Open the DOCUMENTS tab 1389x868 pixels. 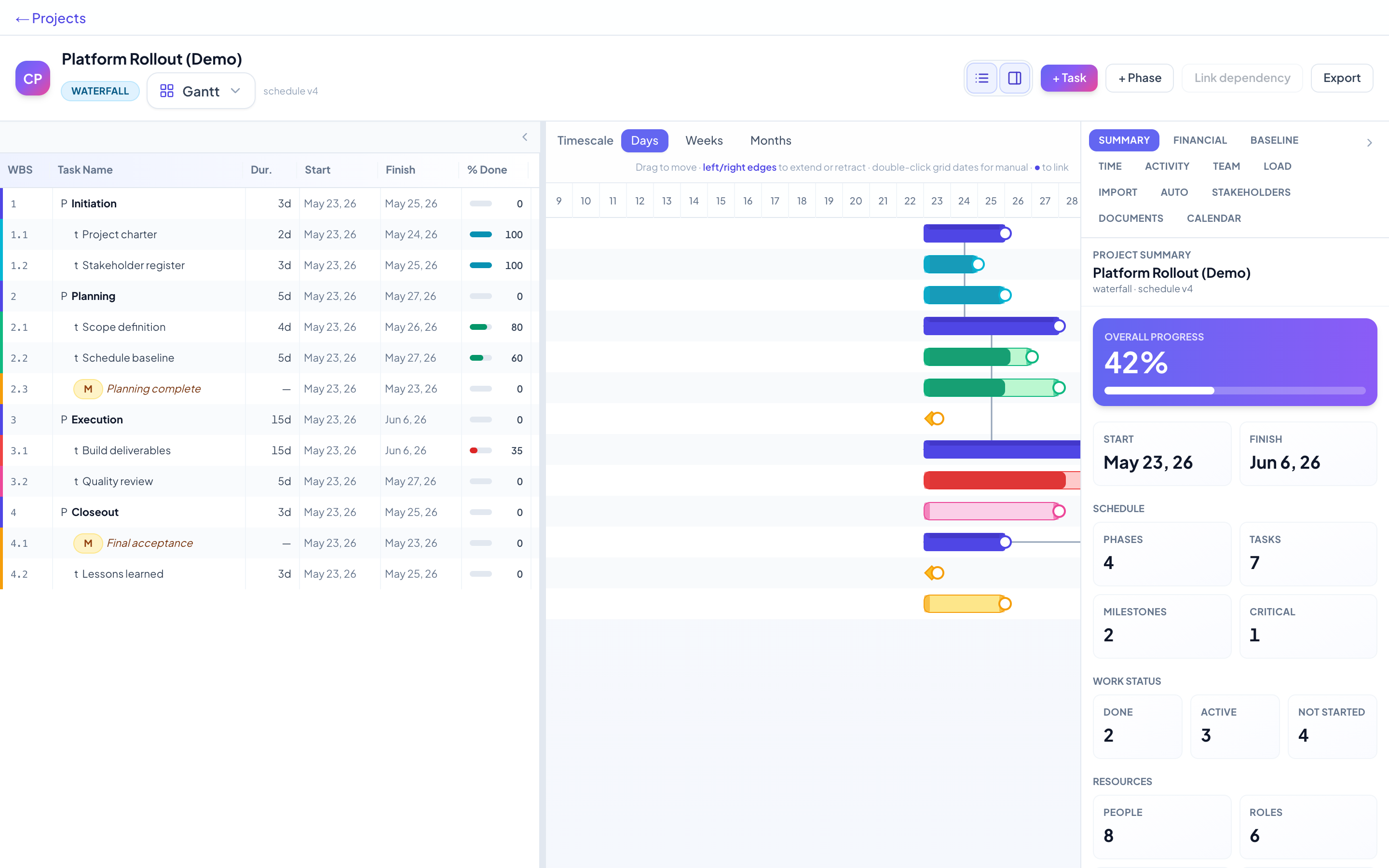[1130, 219]
